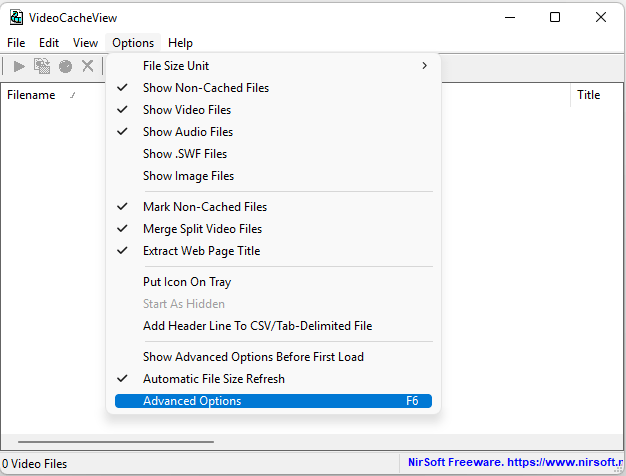Enable Put Icon On Tray
This screenshot has width=626, height=476.
point(273,282)
